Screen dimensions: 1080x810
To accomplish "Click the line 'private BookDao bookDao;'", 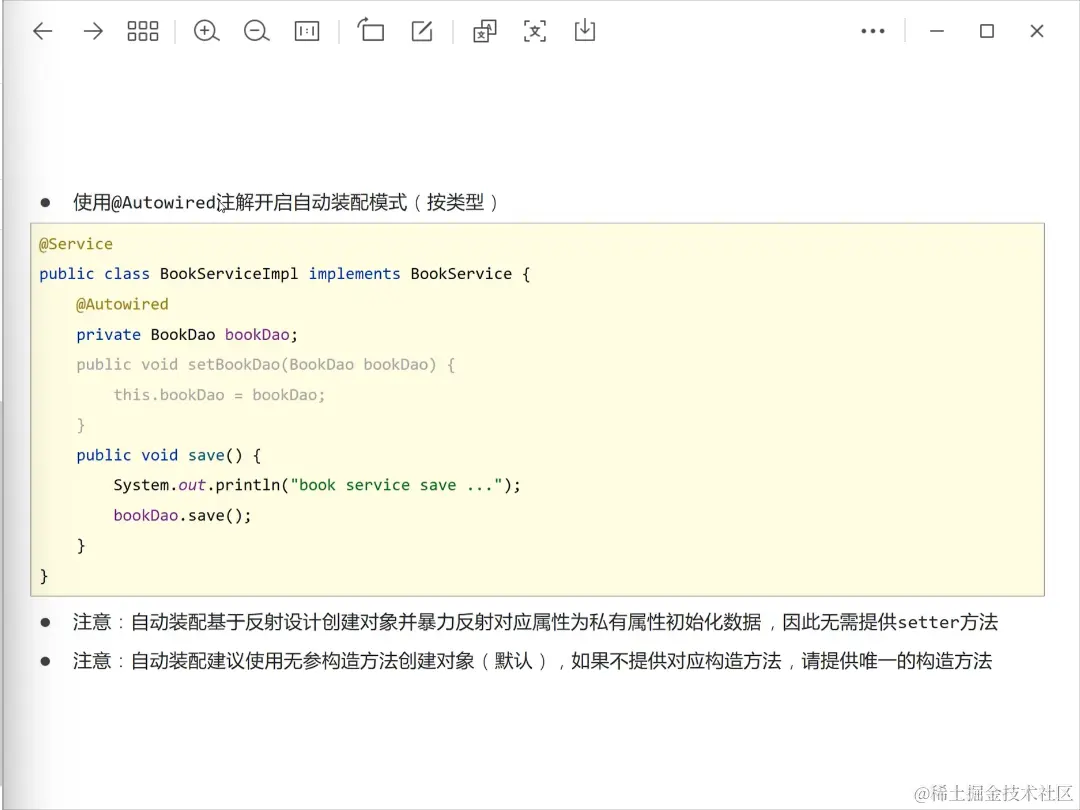I will [187, 335].
